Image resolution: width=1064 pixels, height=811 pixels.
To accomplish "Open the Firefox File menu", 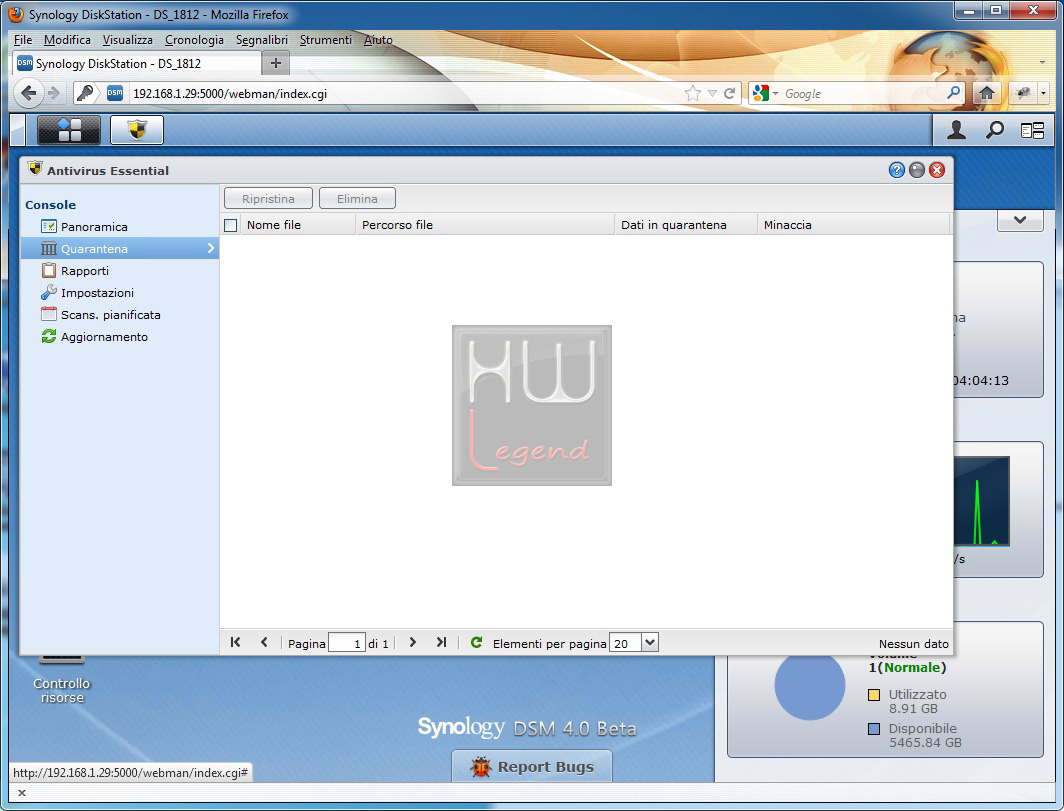I will click(22, 40).
